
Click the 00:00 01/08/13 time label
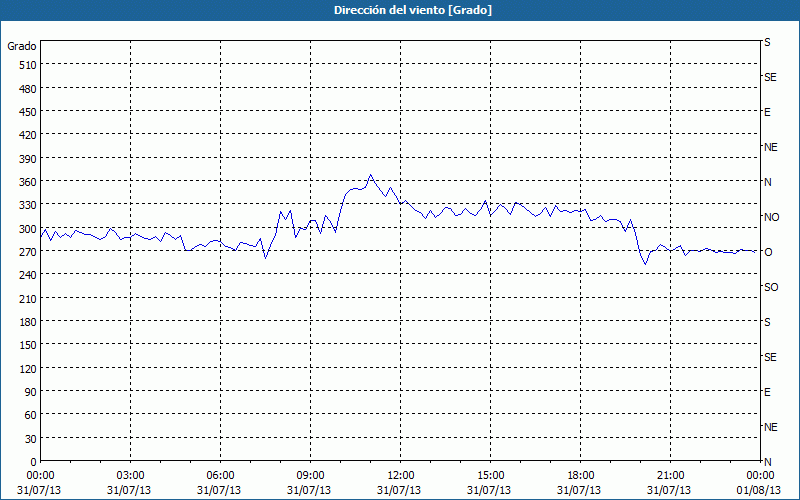coord(760,483)
